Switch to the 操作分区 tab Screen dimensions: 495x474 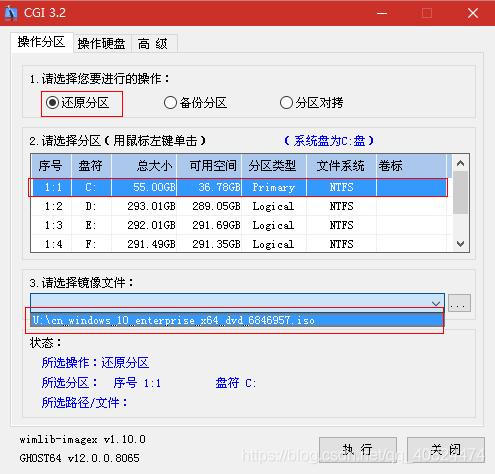[x=42, y=42]
